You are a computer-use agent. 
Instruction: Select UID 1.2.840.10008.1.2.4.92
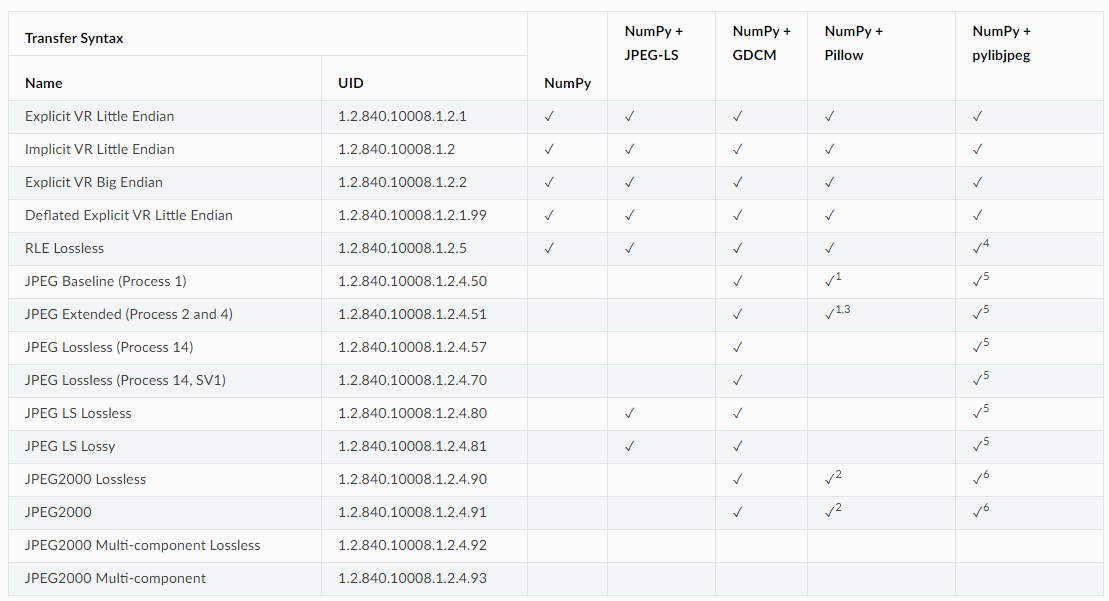tap(412, 545)
